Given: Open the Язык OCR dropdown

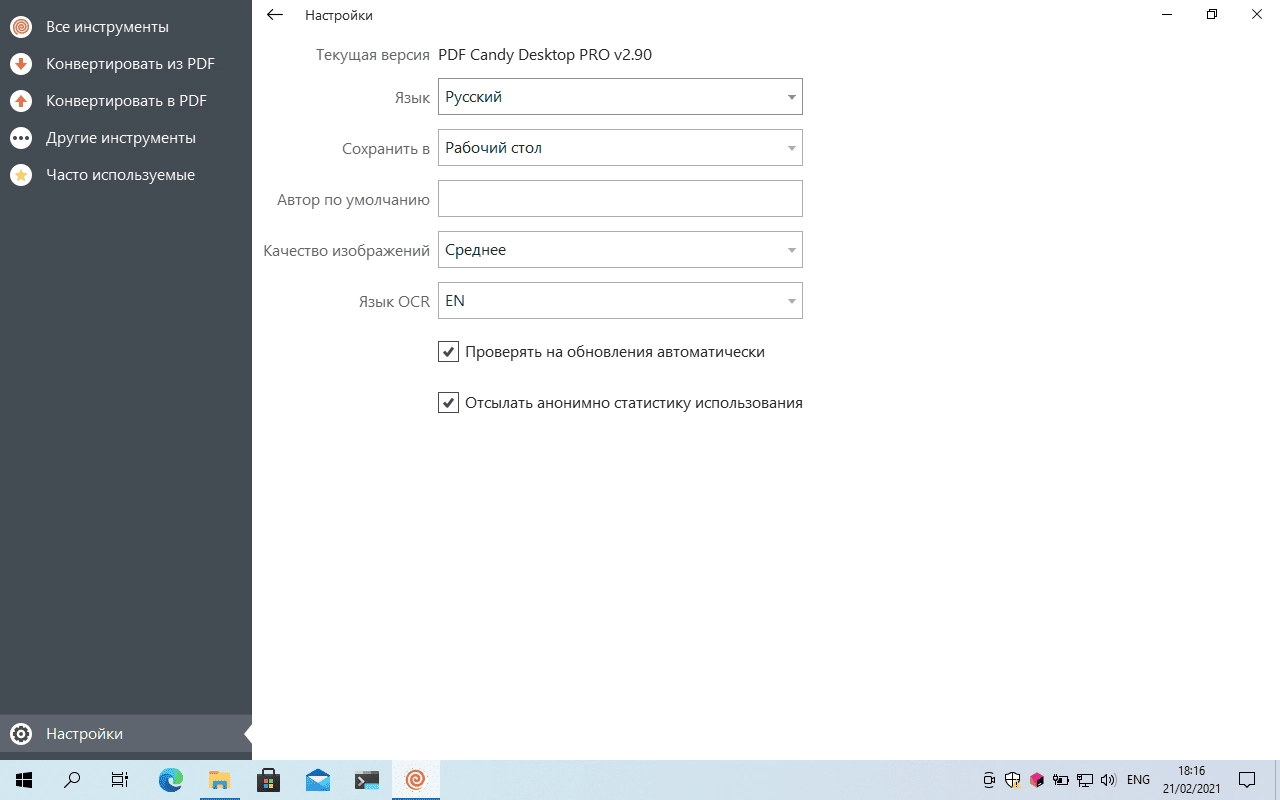Looking at the screenshot, I should (620, 301).
